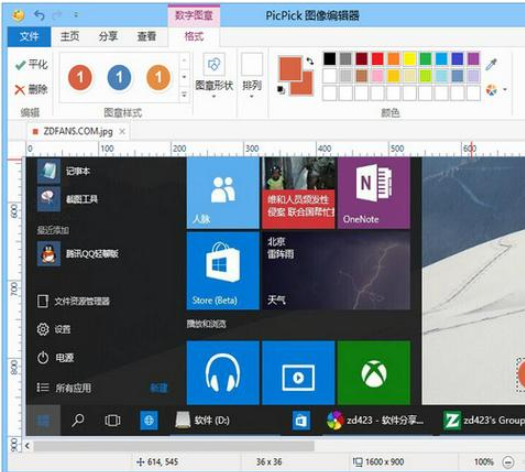The image size is (525, 472).
Task: Open the color palette wheel icon
Action: coord(492,90)
